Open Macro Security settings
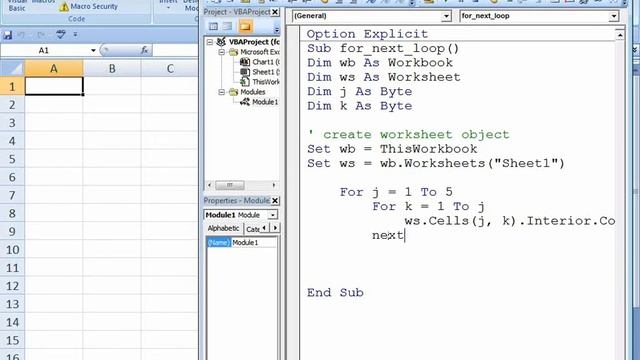 pos(94,7)
